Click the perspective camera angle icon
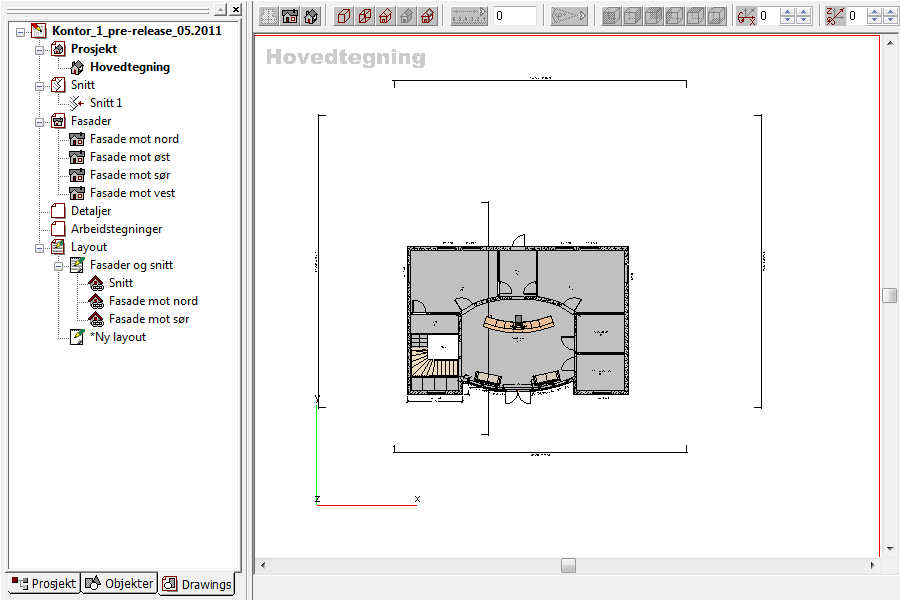The height and width of the screenshot is (600, 900). (568, 16)
